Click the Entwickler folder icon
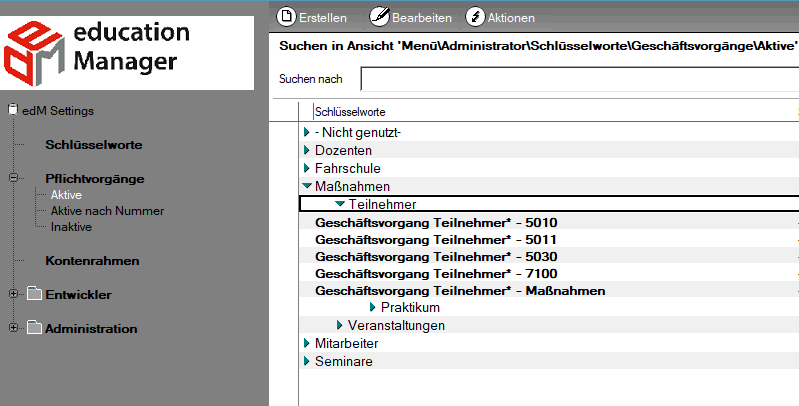The width and height of the screenshot is (799, 406). pos(34,293)
